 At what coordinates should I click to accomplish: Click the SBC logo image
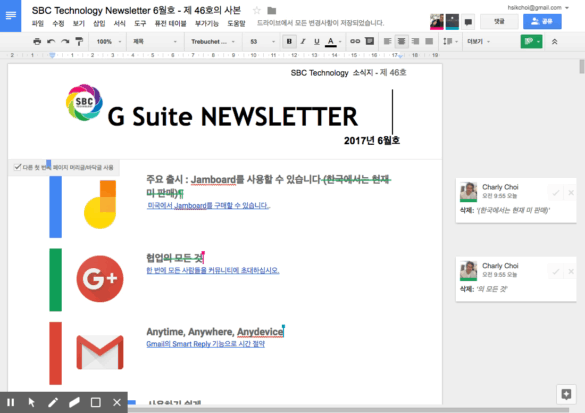pos(84,102)
